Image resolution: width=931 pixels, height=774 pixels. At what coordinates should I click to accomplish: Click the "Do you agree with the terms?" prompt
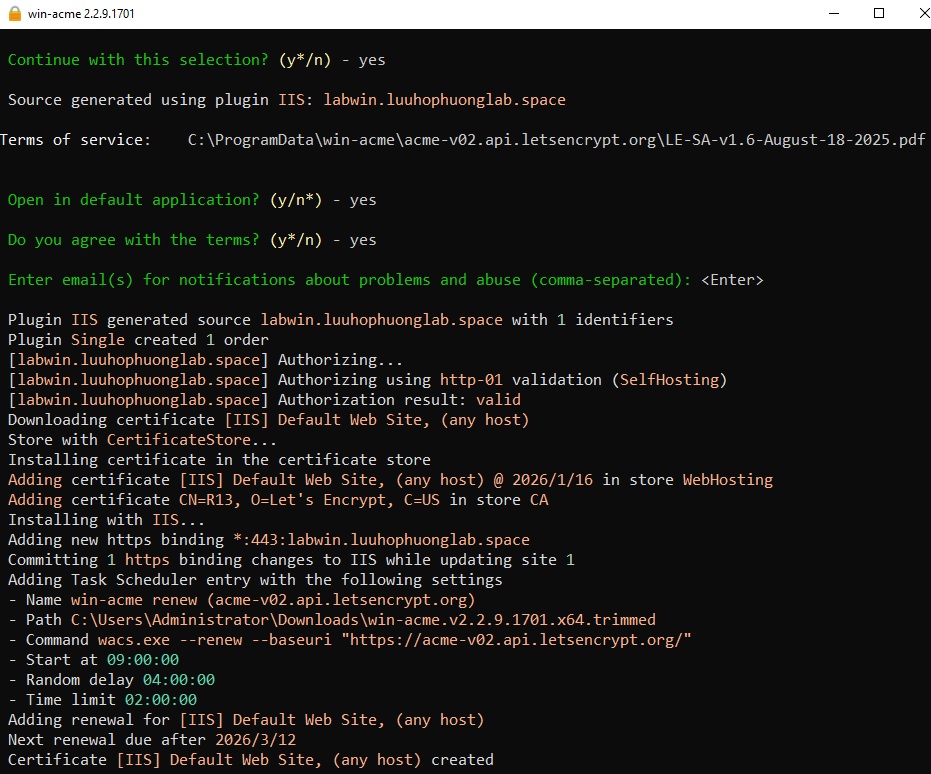pos(134,240)
